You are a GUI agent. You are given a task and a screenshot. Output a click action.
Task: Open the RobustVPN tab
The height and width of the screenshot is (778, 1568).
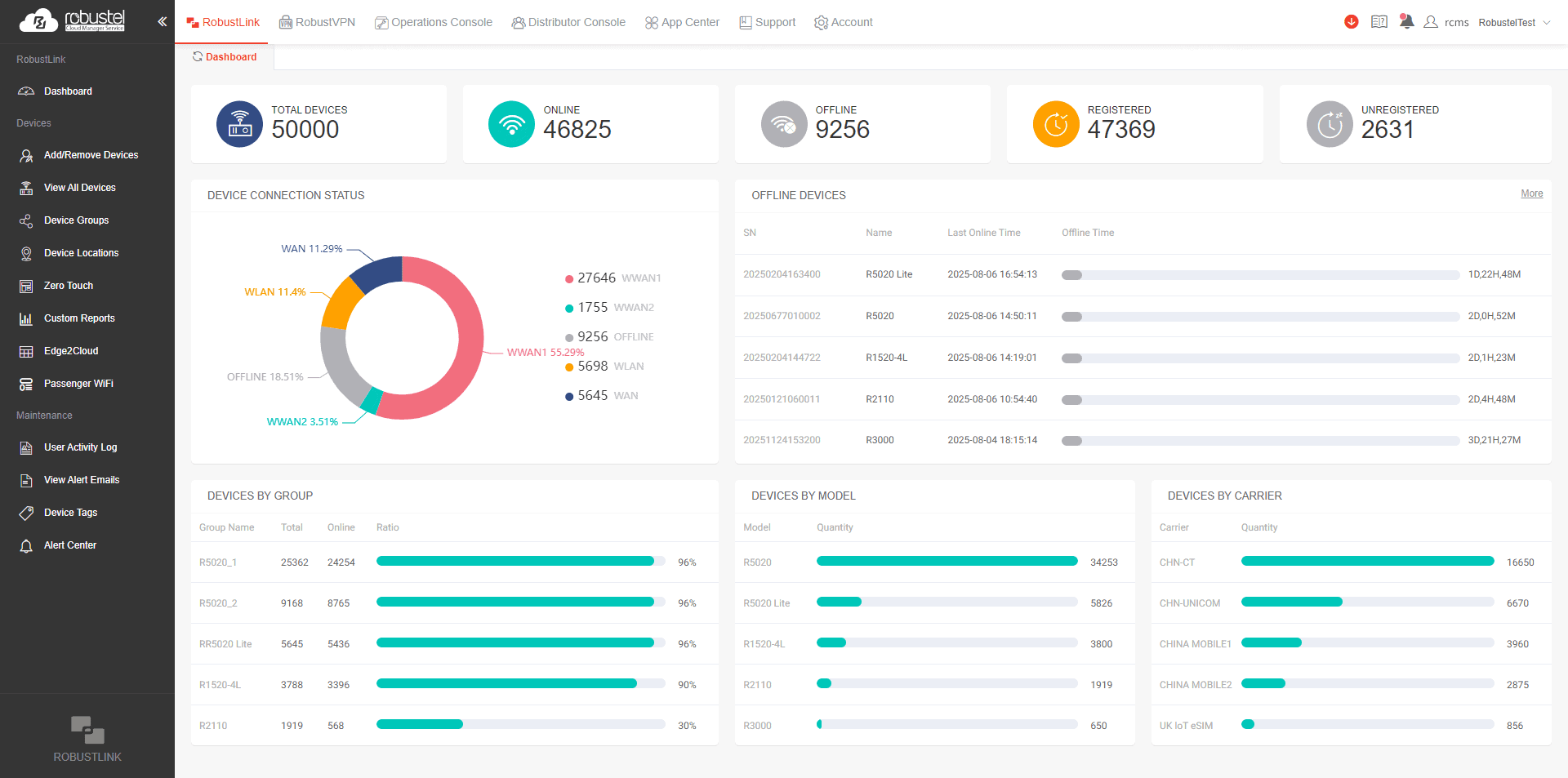pos(317,22)
